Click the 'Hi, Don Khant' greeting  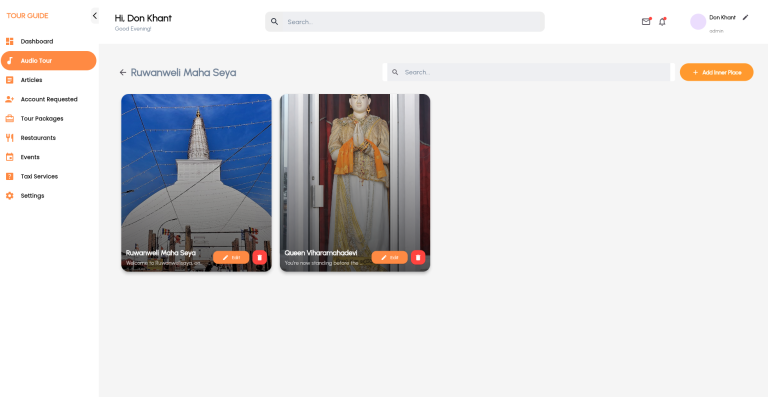coord(143,18)
